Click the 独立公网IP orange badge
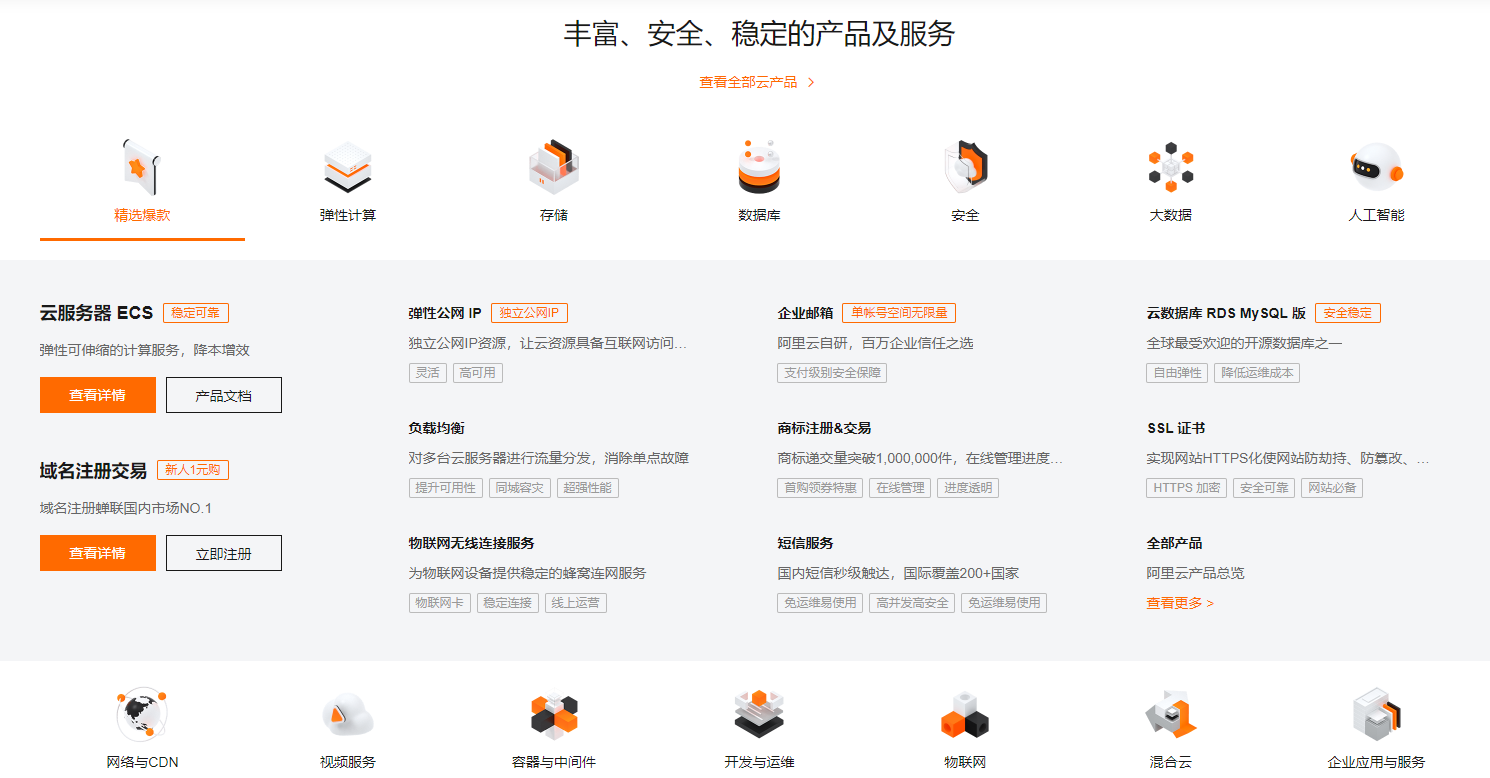The width and height of the screenshot is (1490, 778). [530, 313]
